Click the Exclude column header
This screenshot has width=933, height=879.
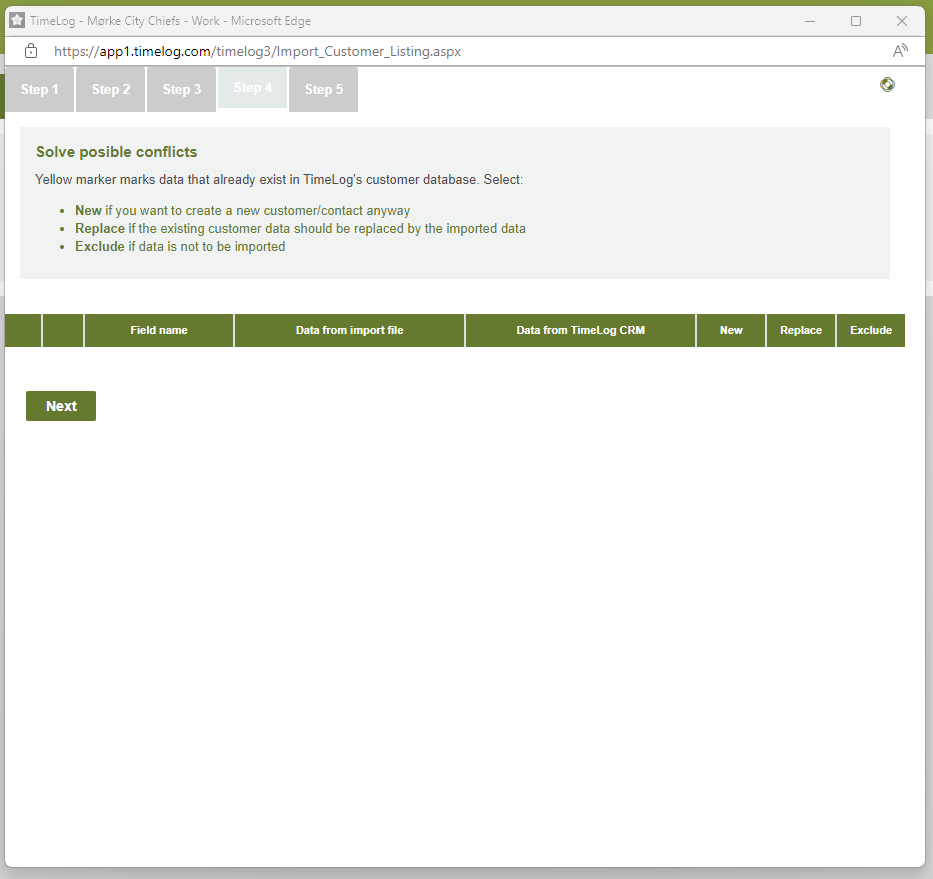pyautogui.click(x=871, y=331)
